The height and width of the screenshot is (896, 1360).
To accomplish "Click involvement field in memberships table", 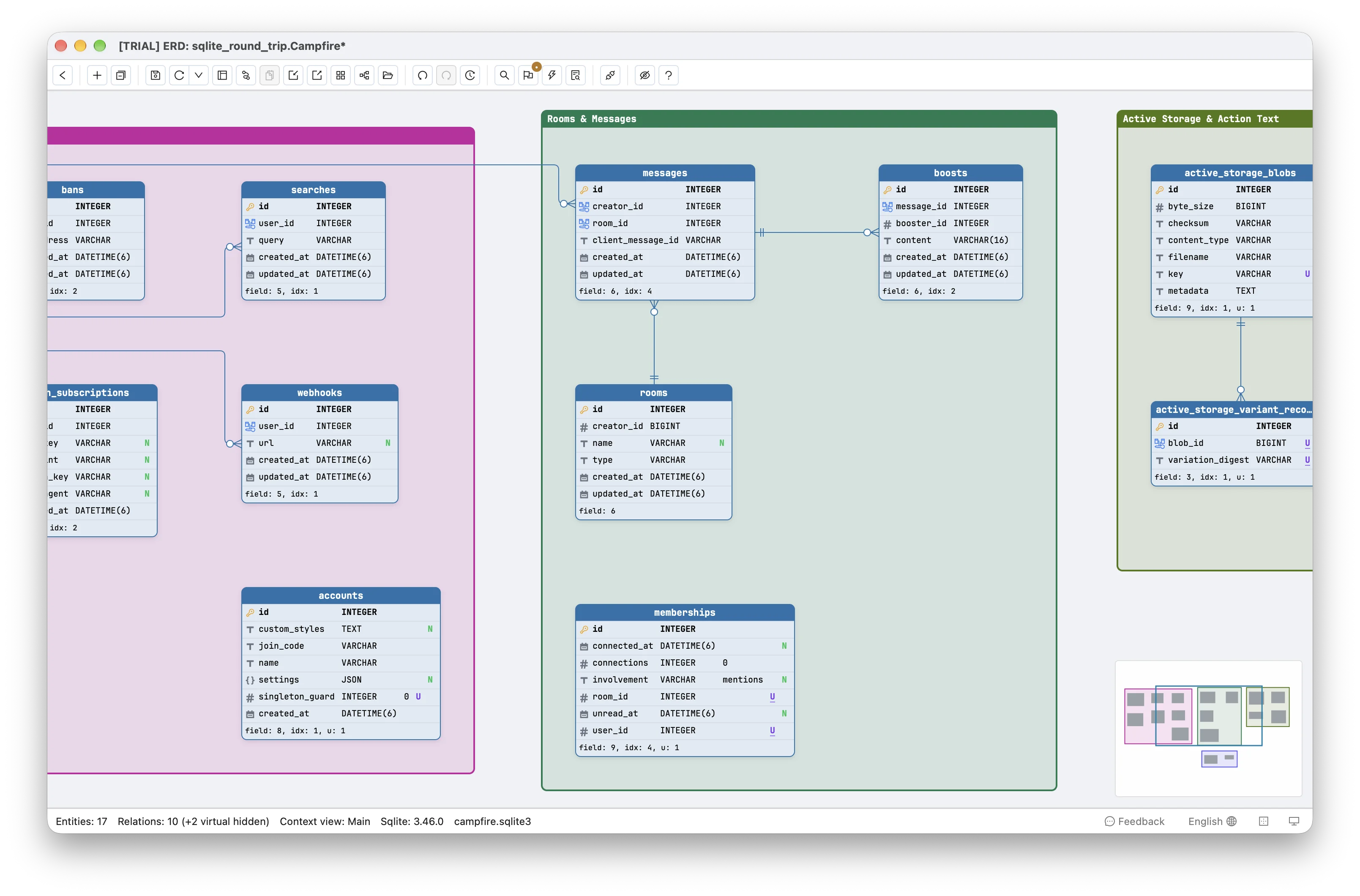I will (x=685, y=680).
